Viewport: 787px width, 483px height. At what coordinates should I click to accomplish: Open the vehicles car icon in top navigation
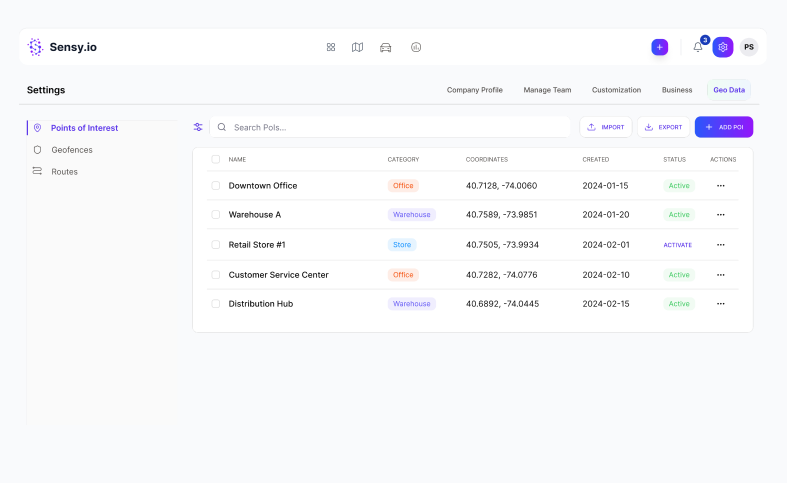385,47
